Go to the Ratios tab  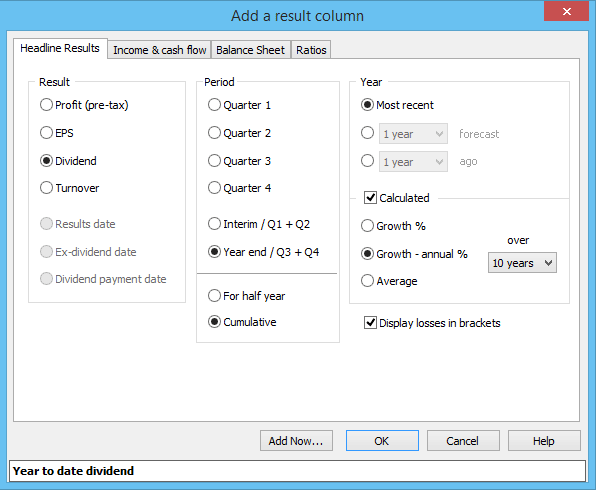(x=311, y=50)
